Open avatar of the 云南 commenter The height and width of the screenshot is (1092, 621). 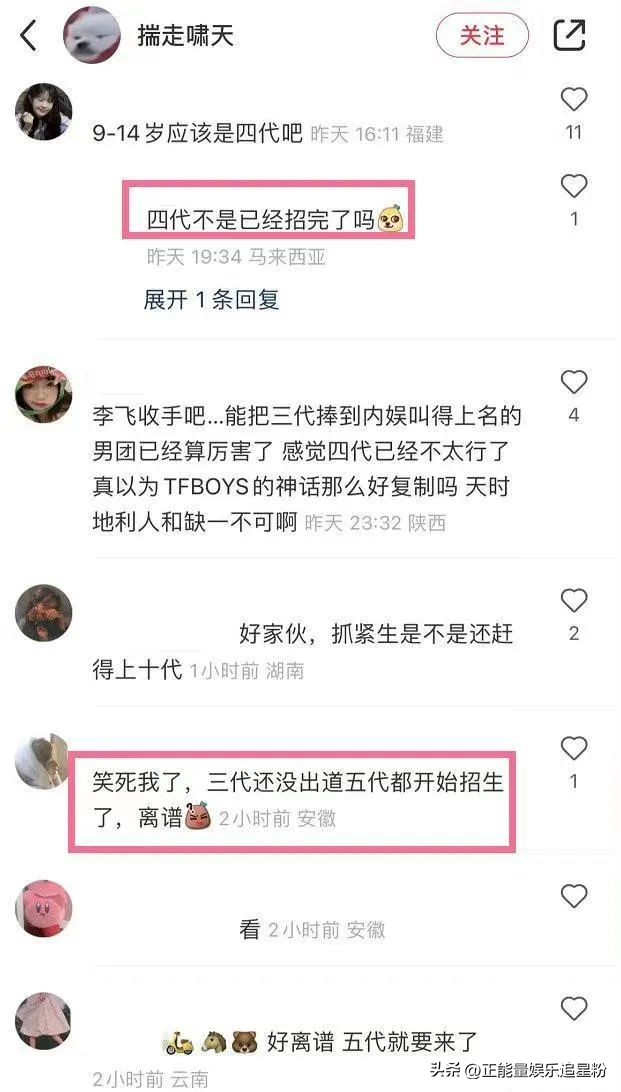click(43, 1020)
